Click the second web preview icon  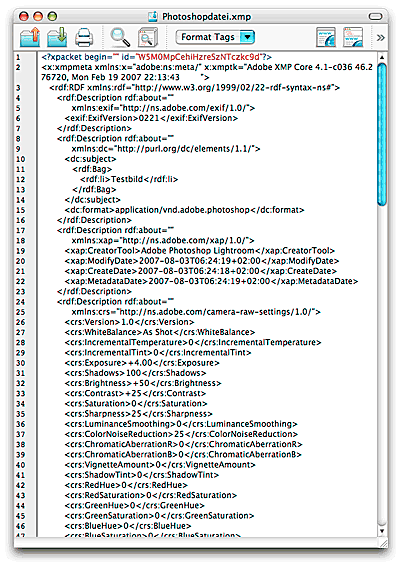point(353,37)
